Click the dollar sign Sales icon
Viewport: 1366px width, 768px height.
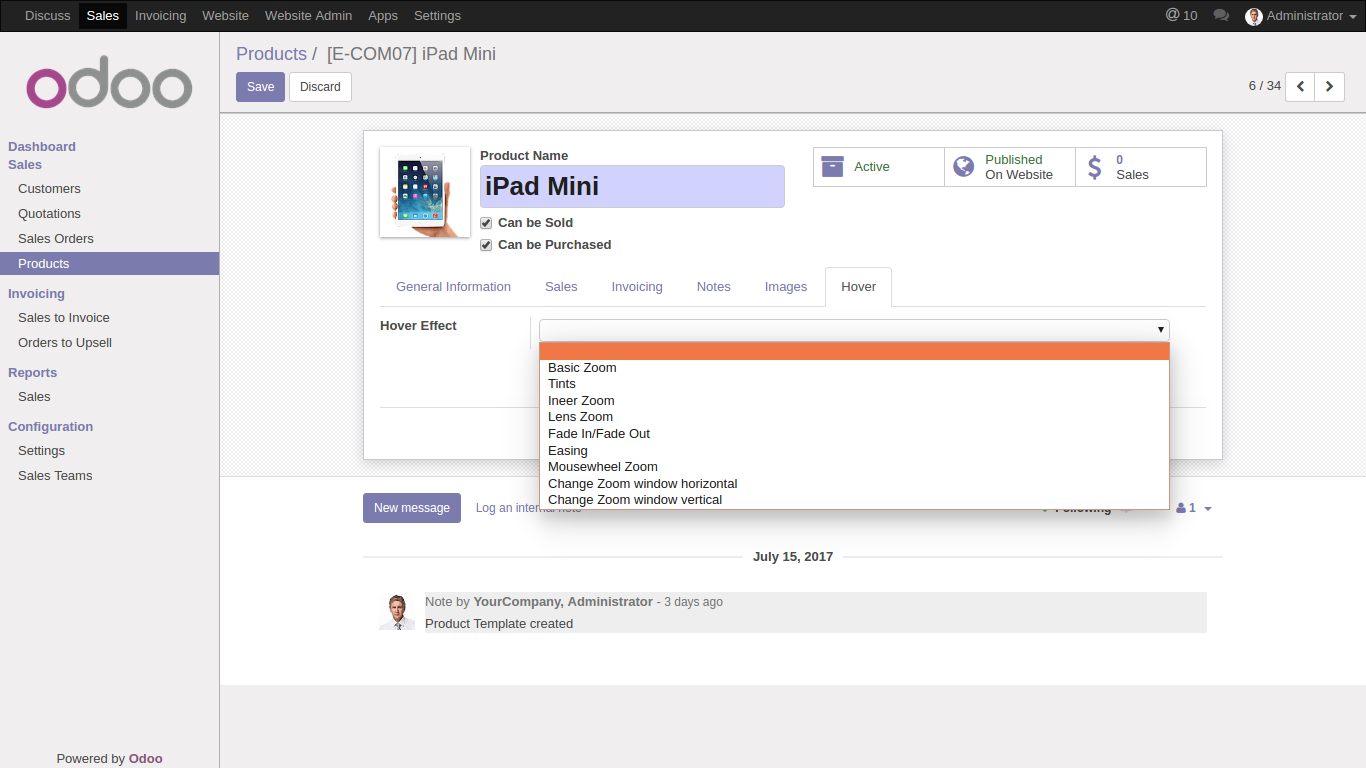click(x=1095, y=167)
